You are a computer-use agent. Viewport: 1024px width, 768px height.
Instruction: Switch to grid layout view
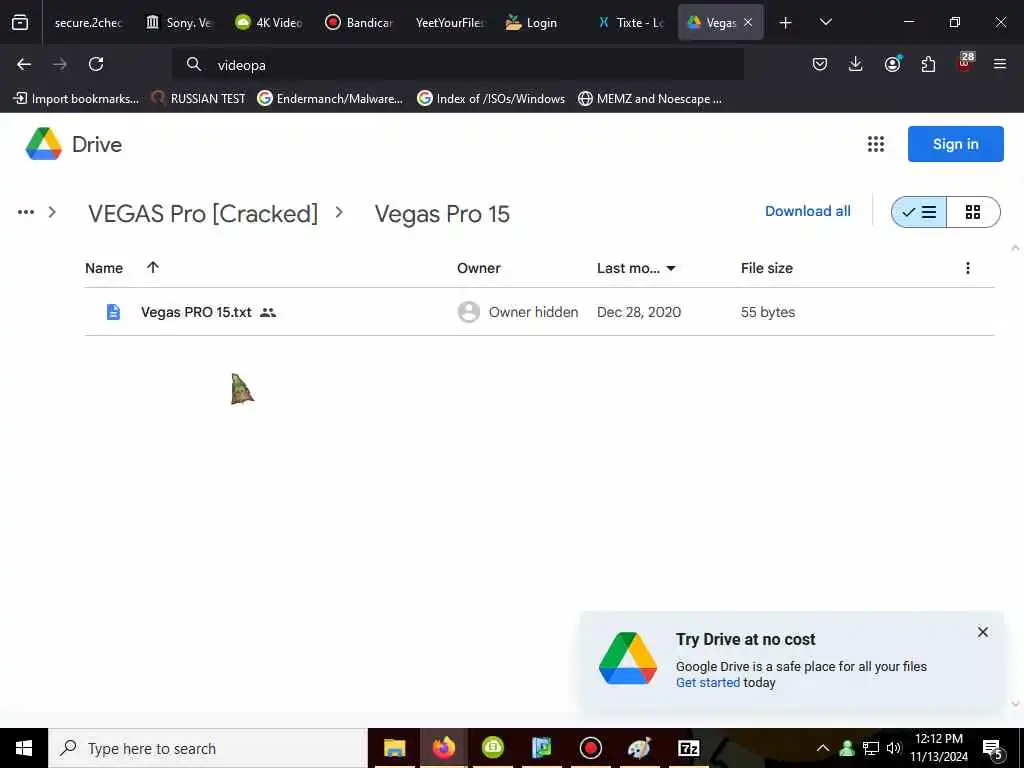tap(973, 212)
